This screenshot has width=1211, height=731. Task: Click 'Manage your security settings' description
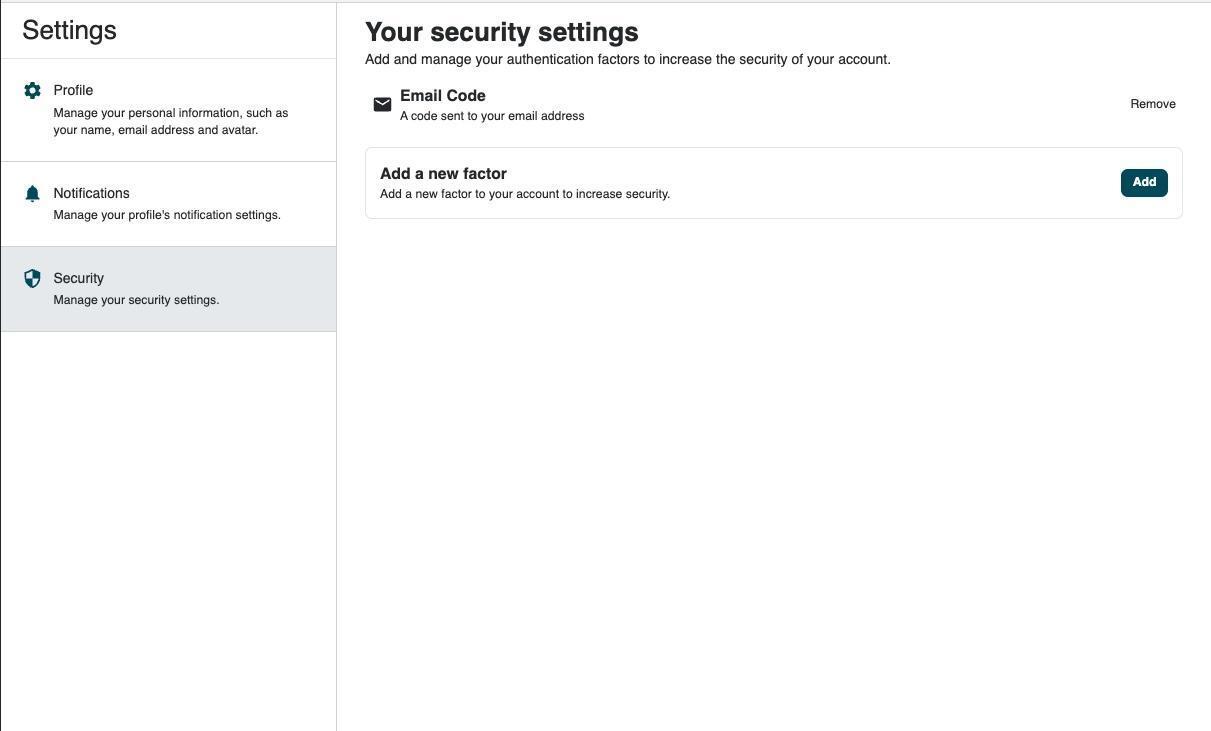136,300
